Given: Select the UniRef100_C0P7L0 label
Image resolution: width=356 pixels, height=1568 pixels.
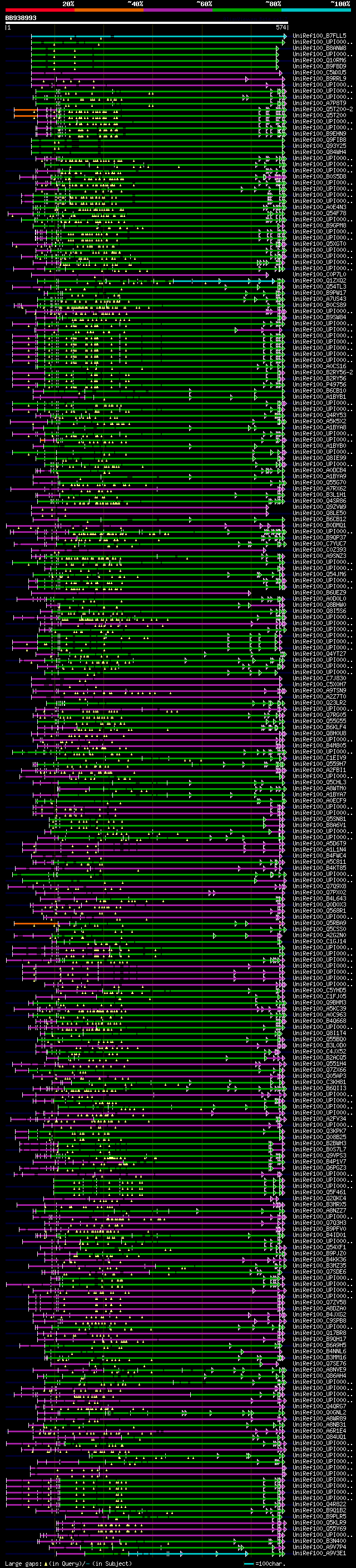Looking at the screenshot, I should (x=319, y=275).
